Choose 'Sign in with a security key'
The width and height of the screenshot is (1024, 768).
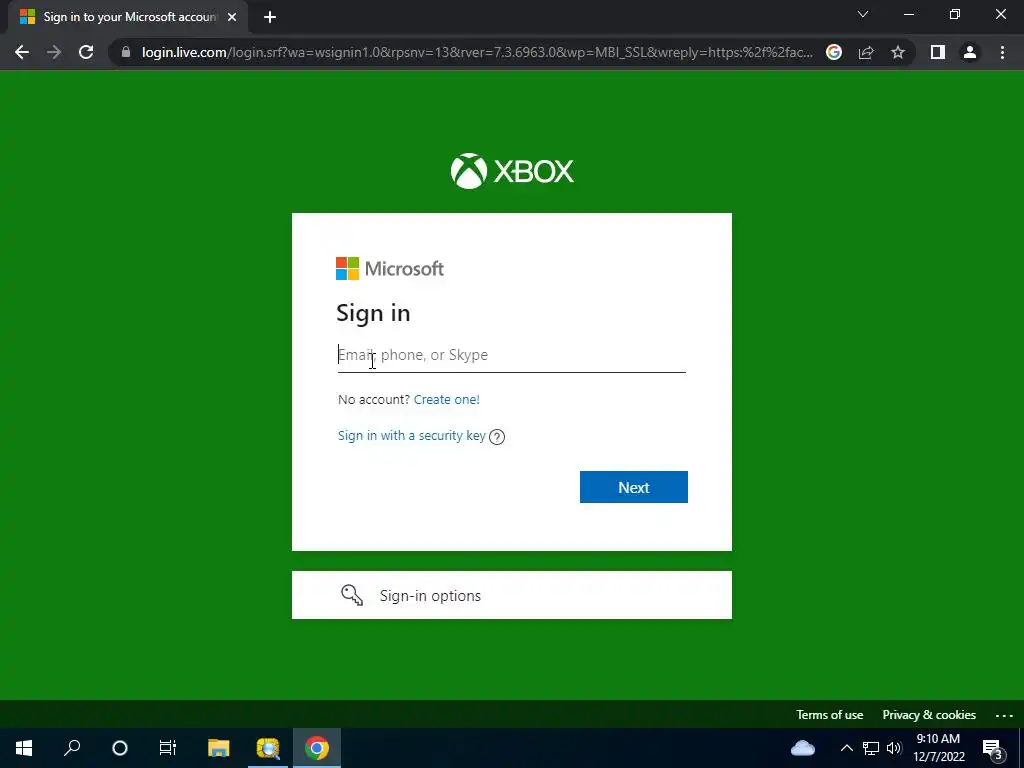click(x=411, y=436)
